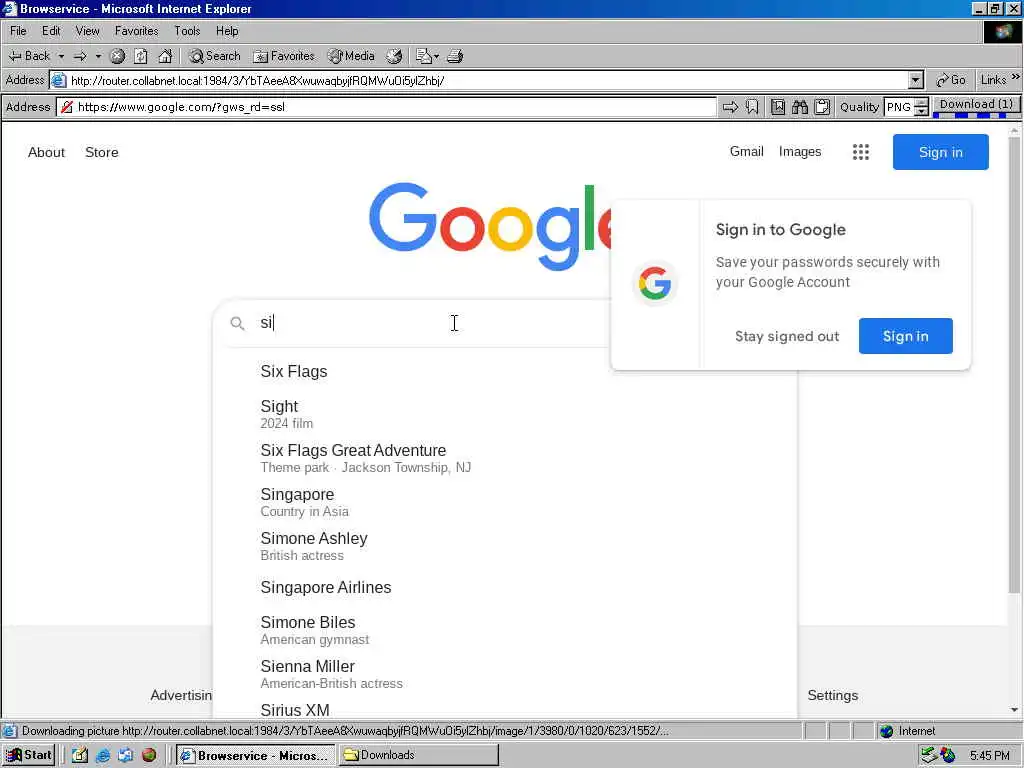The height and width of the screenshot is (768, 1024).
Task: Open the Help menu
Action: pyautogui.click(x=227, y=31)
